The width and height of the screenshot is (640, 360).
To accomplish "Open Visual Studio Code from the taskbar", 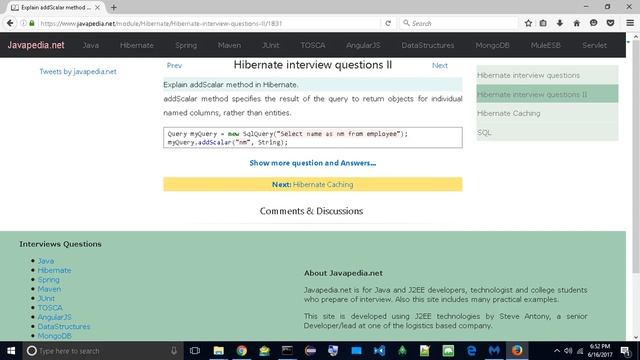I will tap(379, 351).
